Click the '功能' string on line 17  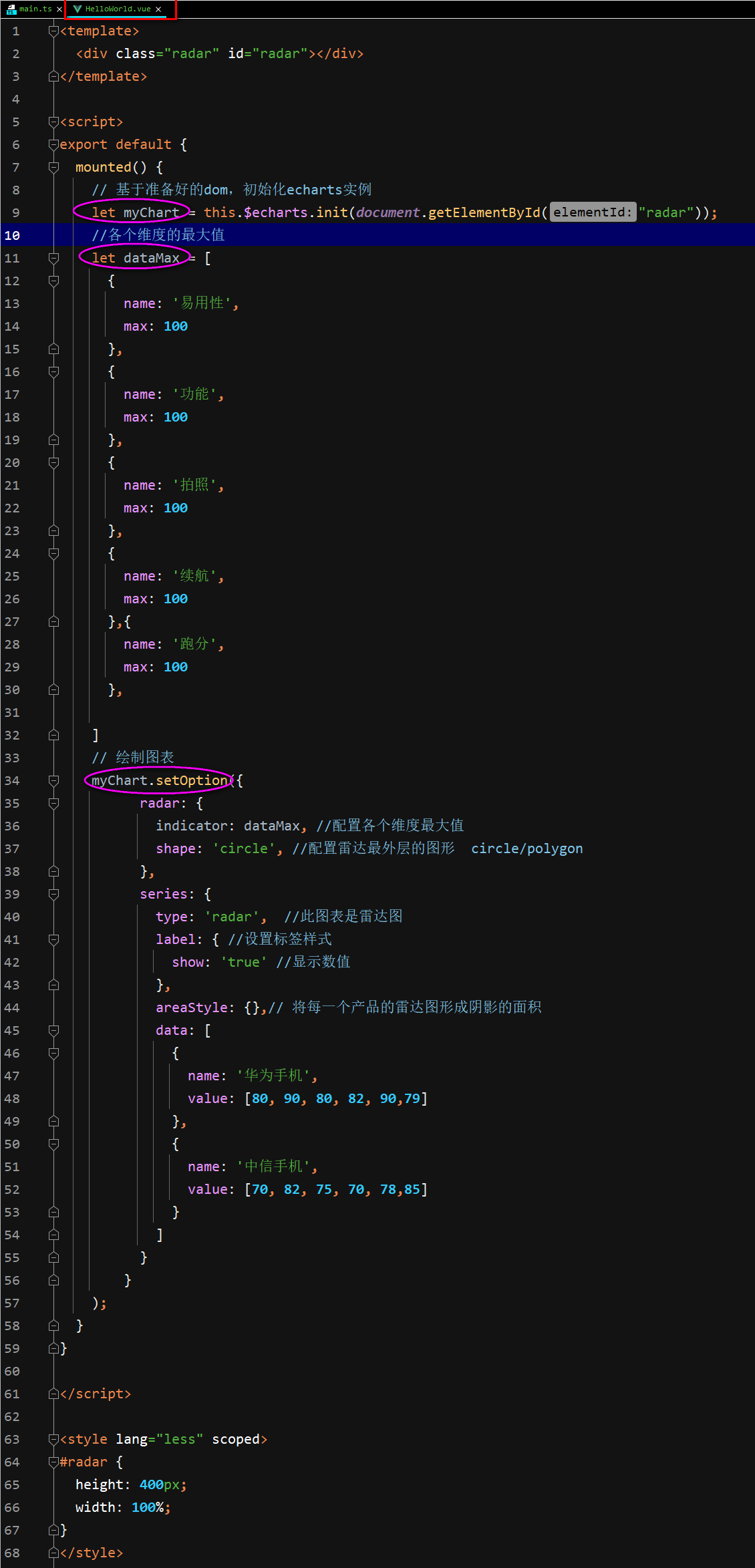(194, 394)
